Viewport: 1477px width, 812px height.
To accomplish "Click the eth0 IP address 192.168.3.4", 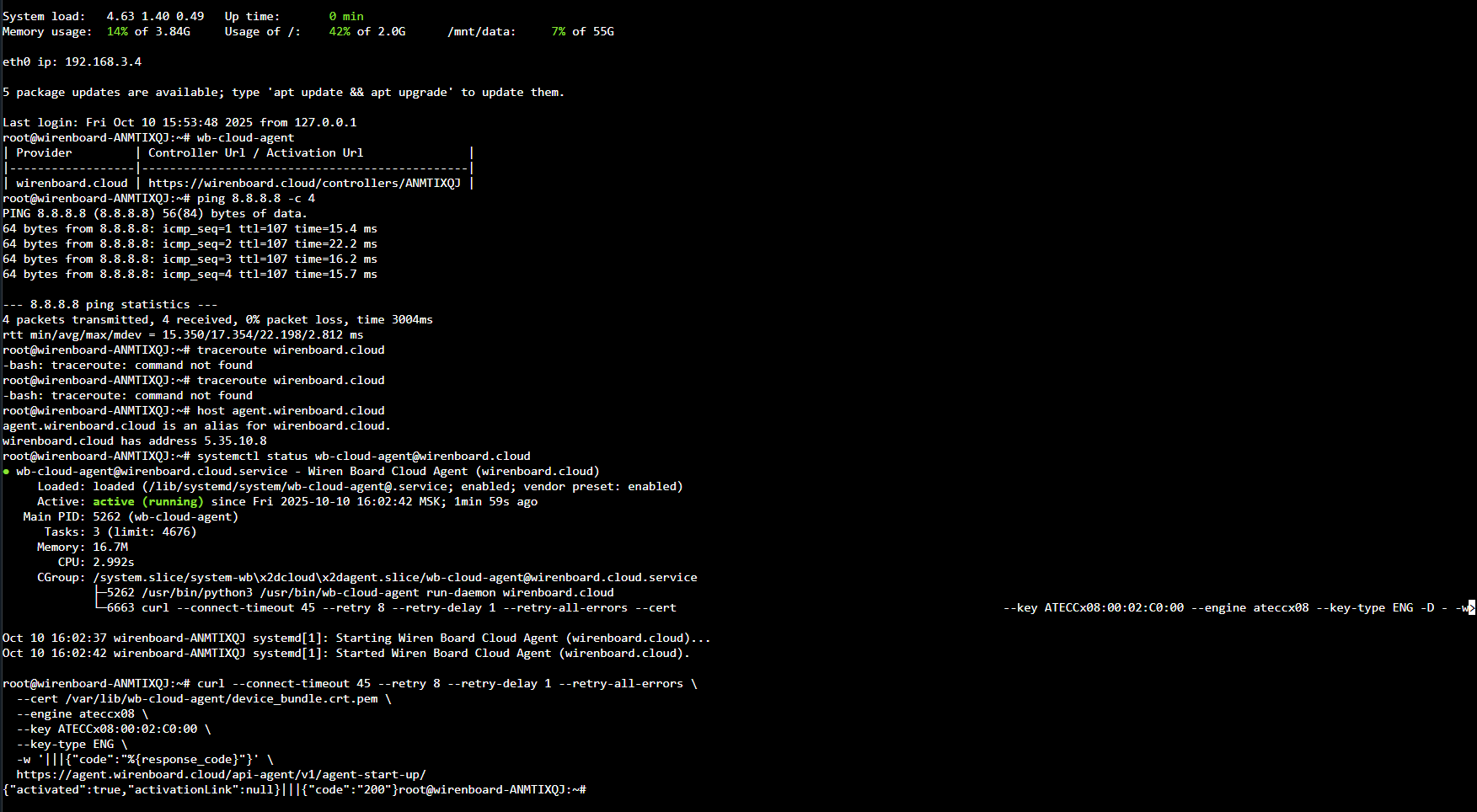I will 103,62.
